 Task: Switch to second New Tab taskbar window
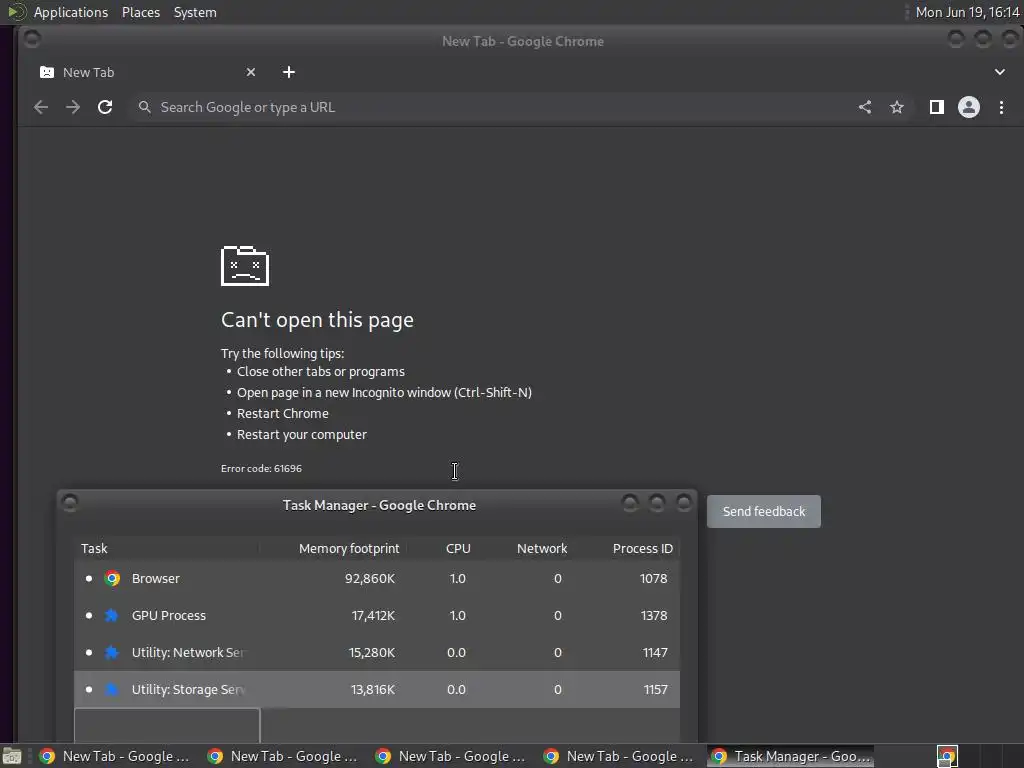pyautogui.click(x=283, y=756)
